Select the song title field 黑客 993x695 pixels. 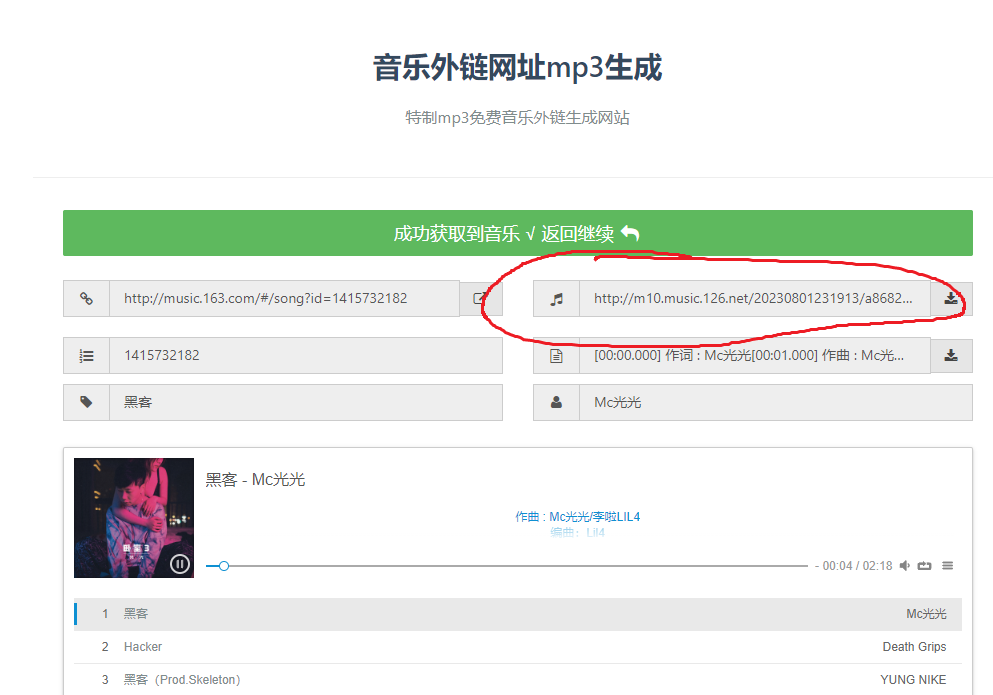tap(306, 402)
